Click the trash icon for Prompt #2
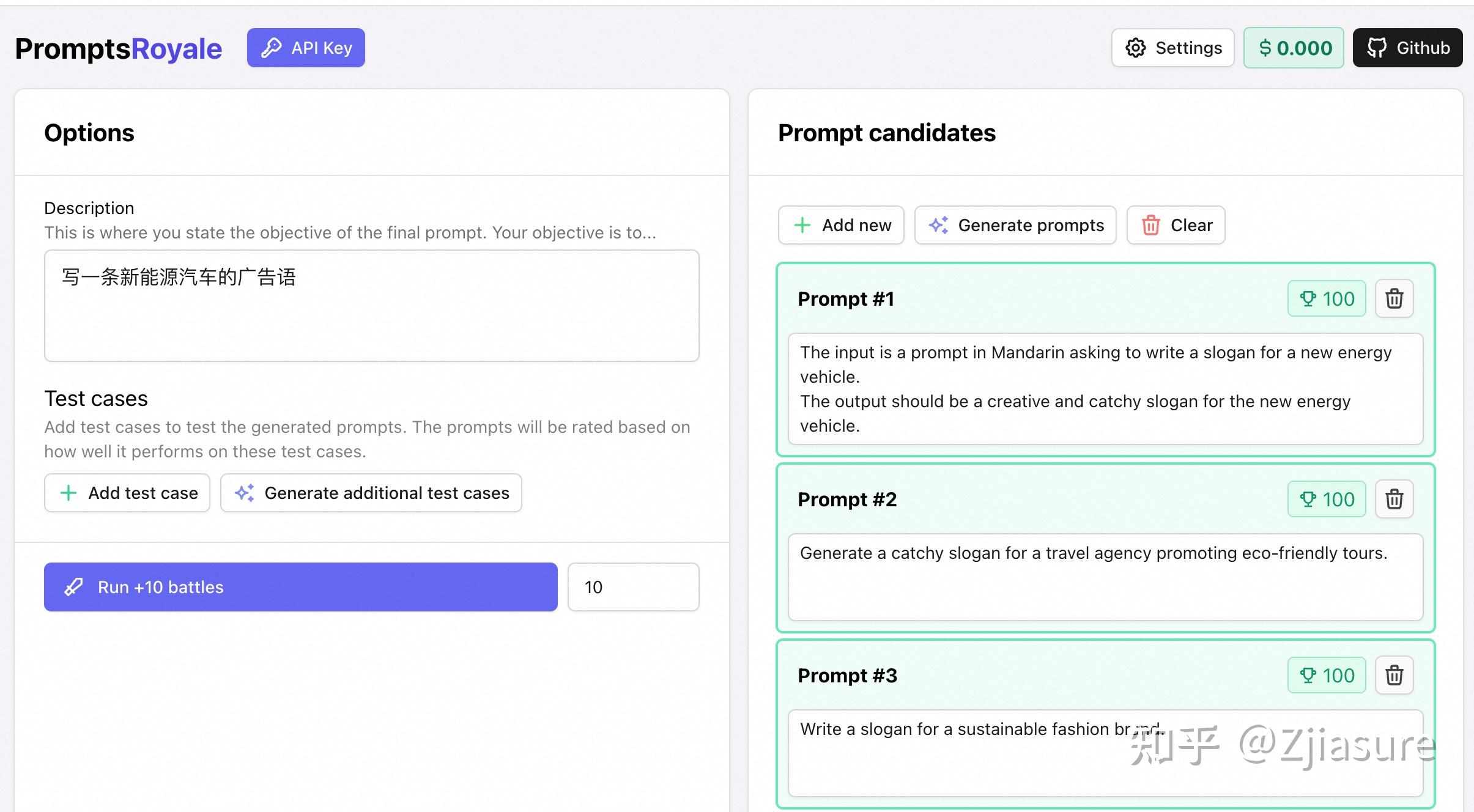Screen dimensions: 1474x812 tap(1394, 500)
